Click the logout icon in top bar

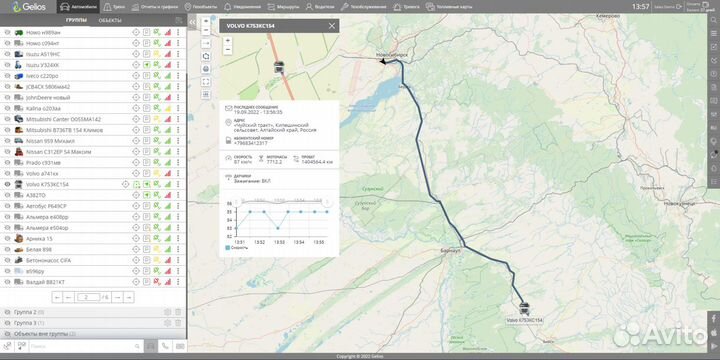coord(679,6)
